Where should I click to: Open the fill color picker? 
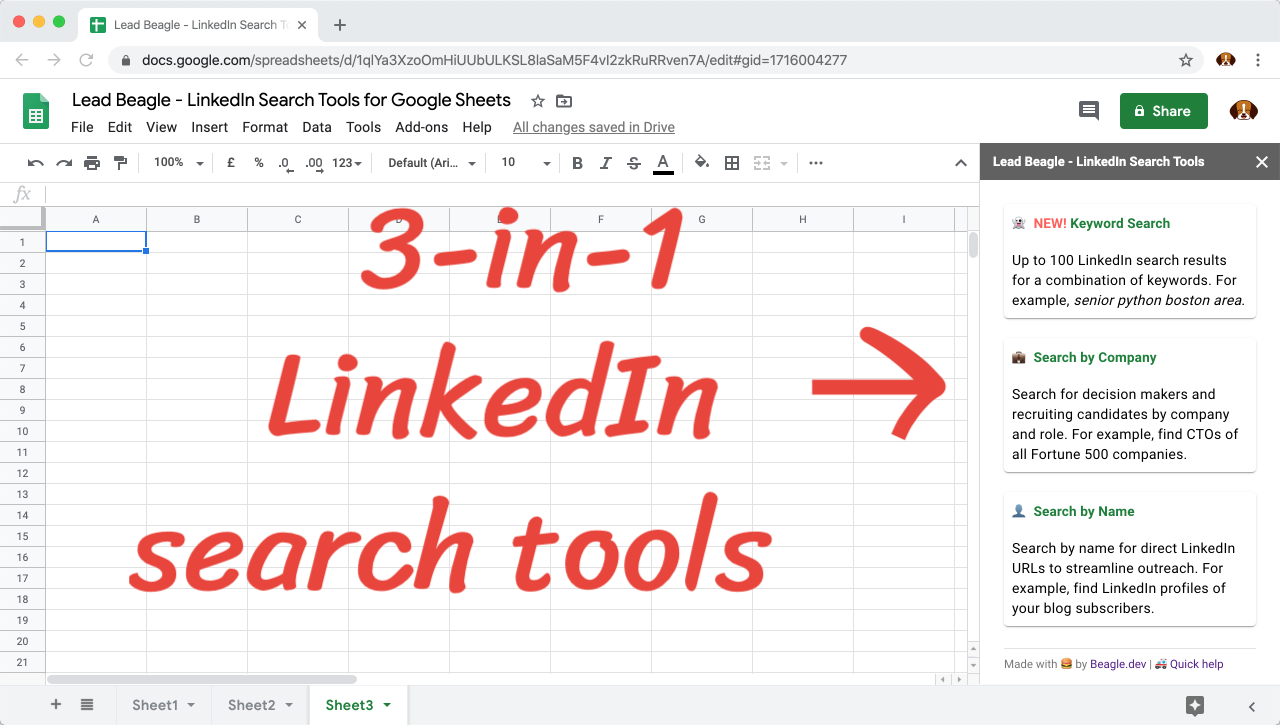(x=702, y=162)
